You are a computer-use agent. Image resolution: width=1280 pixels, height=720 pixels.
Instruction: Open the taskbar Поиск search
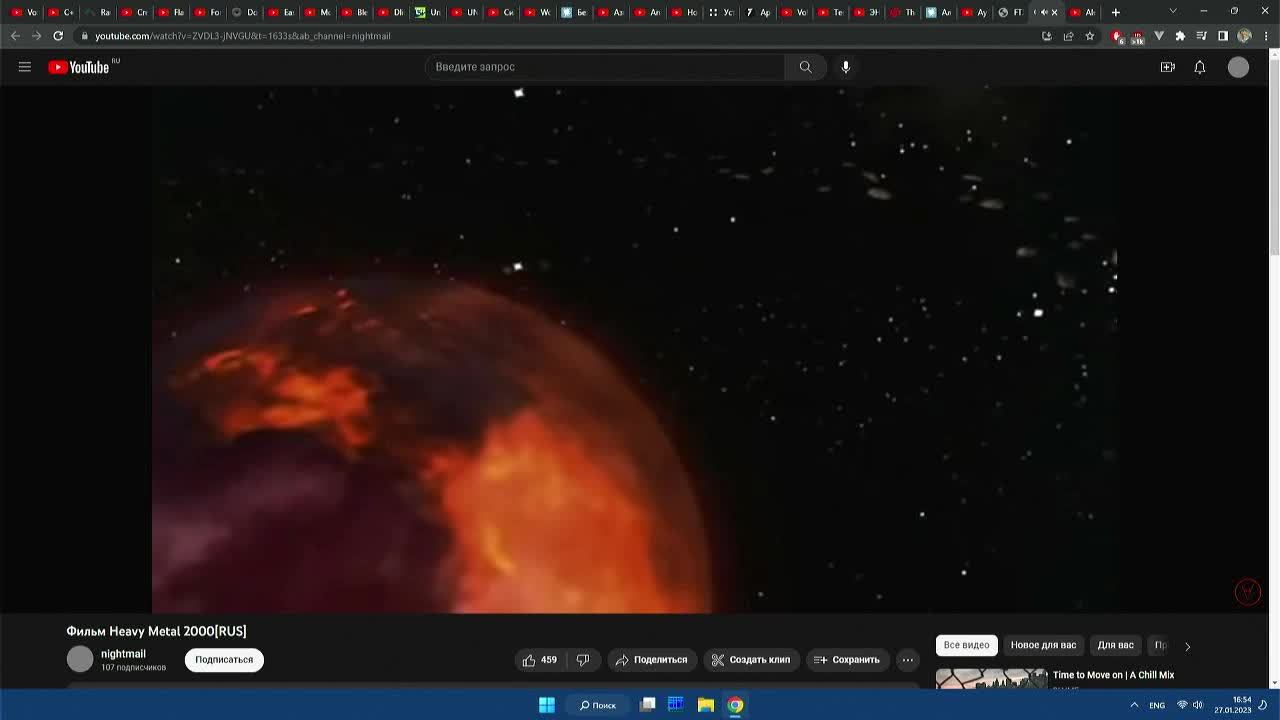(x=597, y=705)
